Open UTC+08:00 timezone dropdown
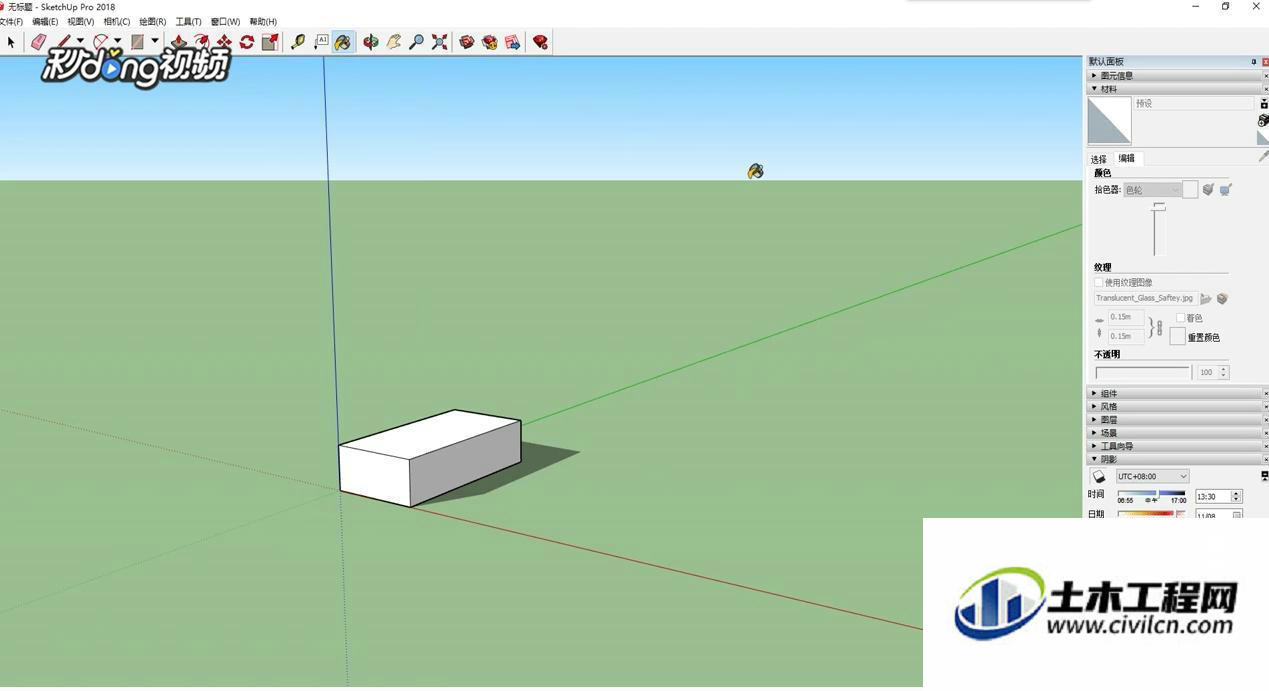 tap(1152, 476)
